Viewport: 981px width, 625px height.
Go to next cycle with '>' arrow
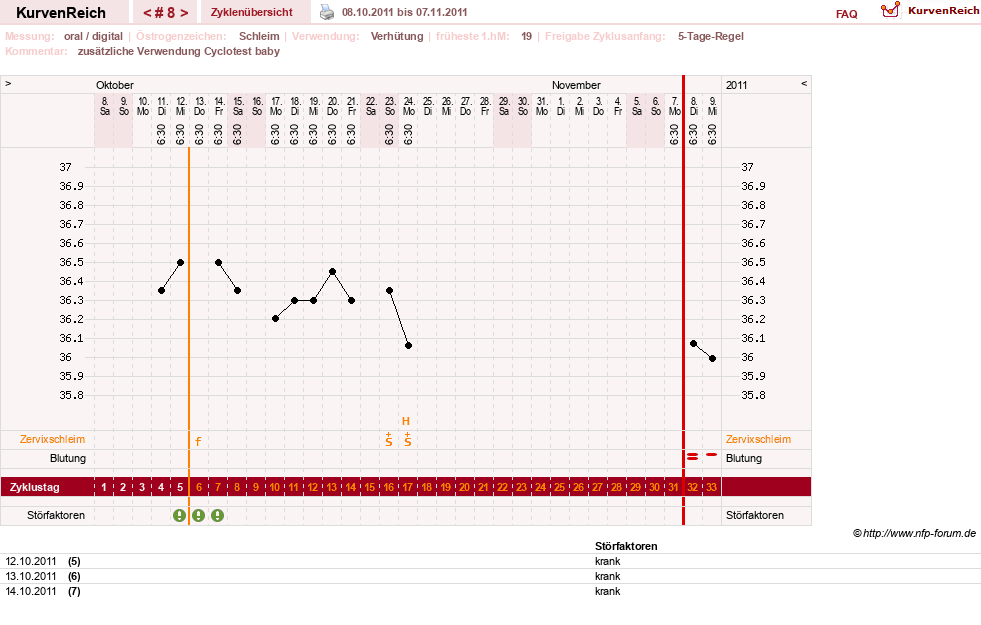click(x=184, y=13)
